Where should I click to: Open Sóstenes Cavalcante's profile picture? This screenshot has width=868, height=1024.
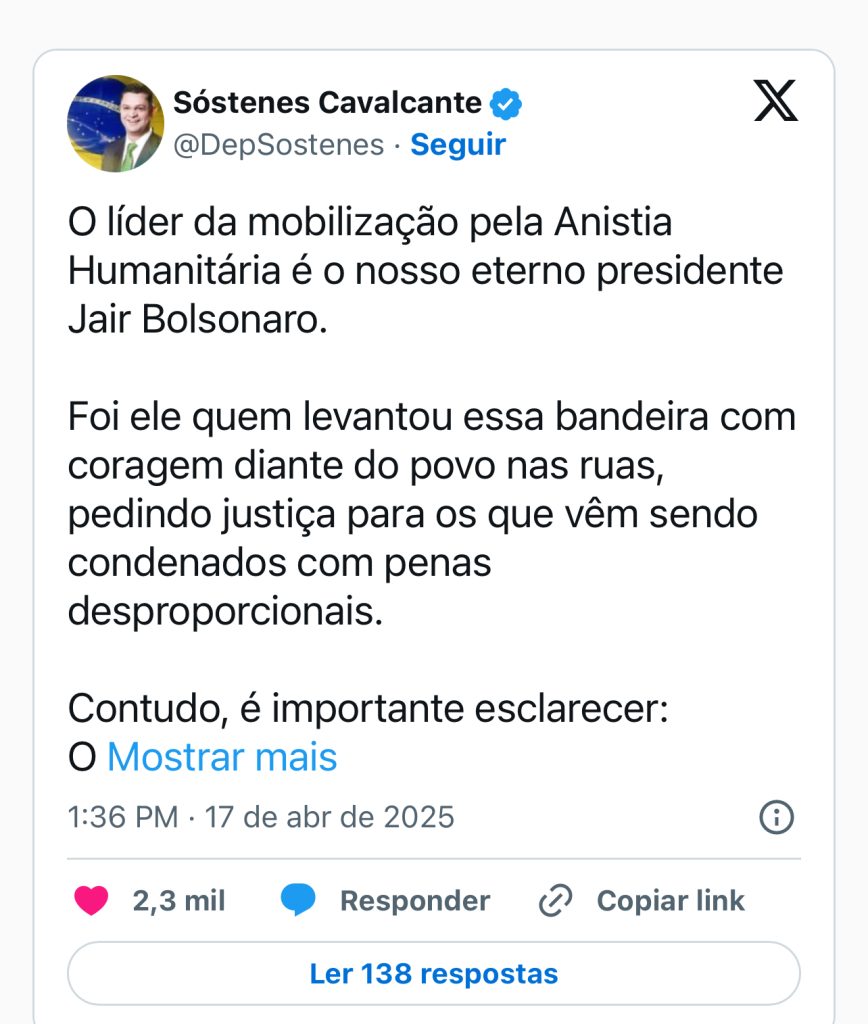(x=115, y=123)
